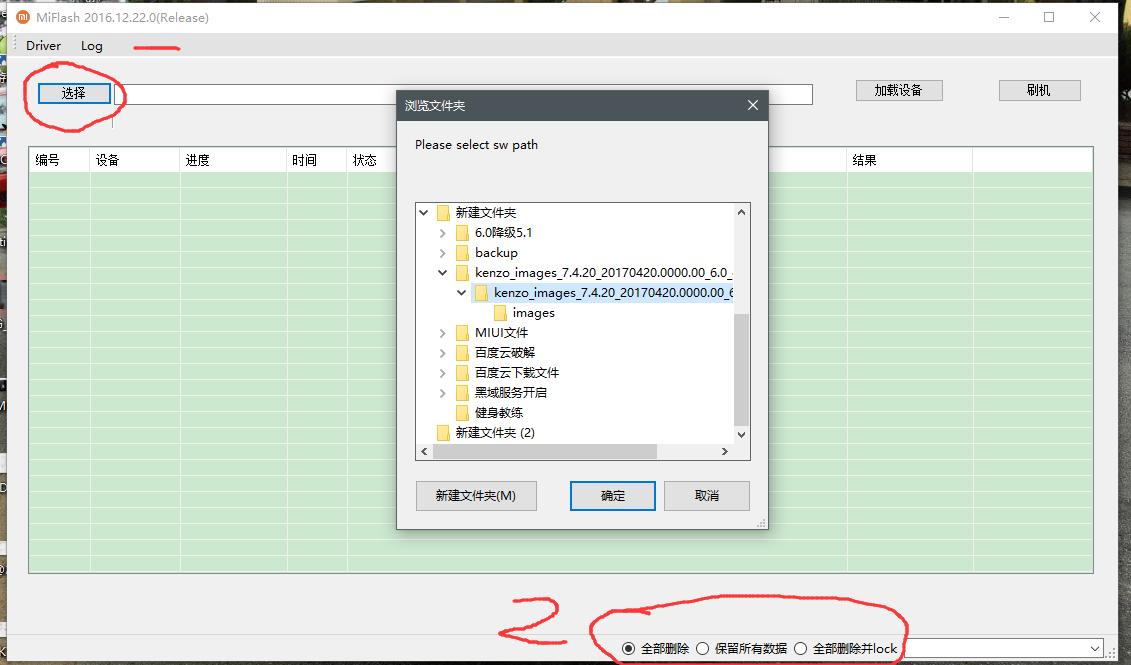Click the MIUI文件 folder icon
This screenshot has height=665, width=1131.
coord(462,332)
